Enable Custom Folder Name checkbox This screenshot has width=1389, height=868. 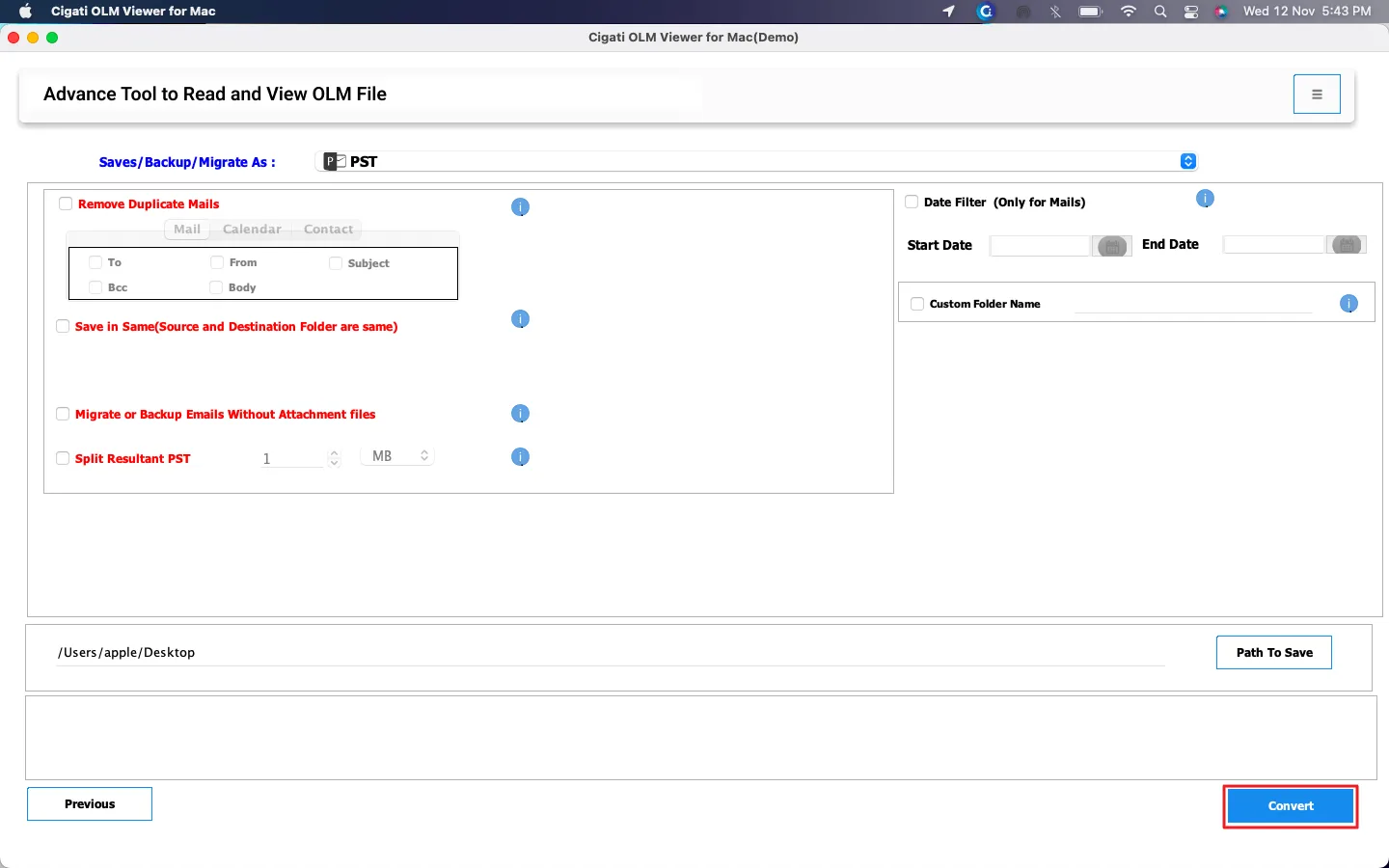click(917, 304)
